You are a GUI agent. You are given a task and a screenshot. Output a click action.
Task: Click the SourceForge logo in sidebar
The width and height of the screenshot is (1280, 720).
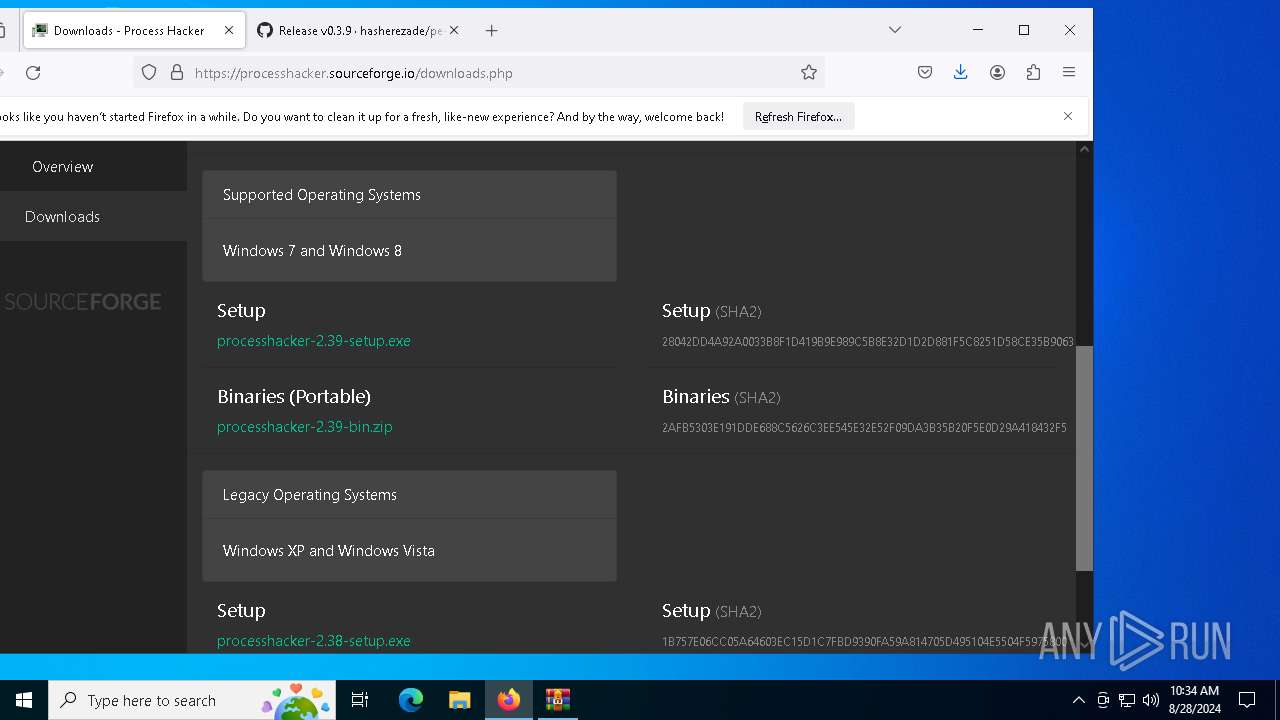coord(82,301)
